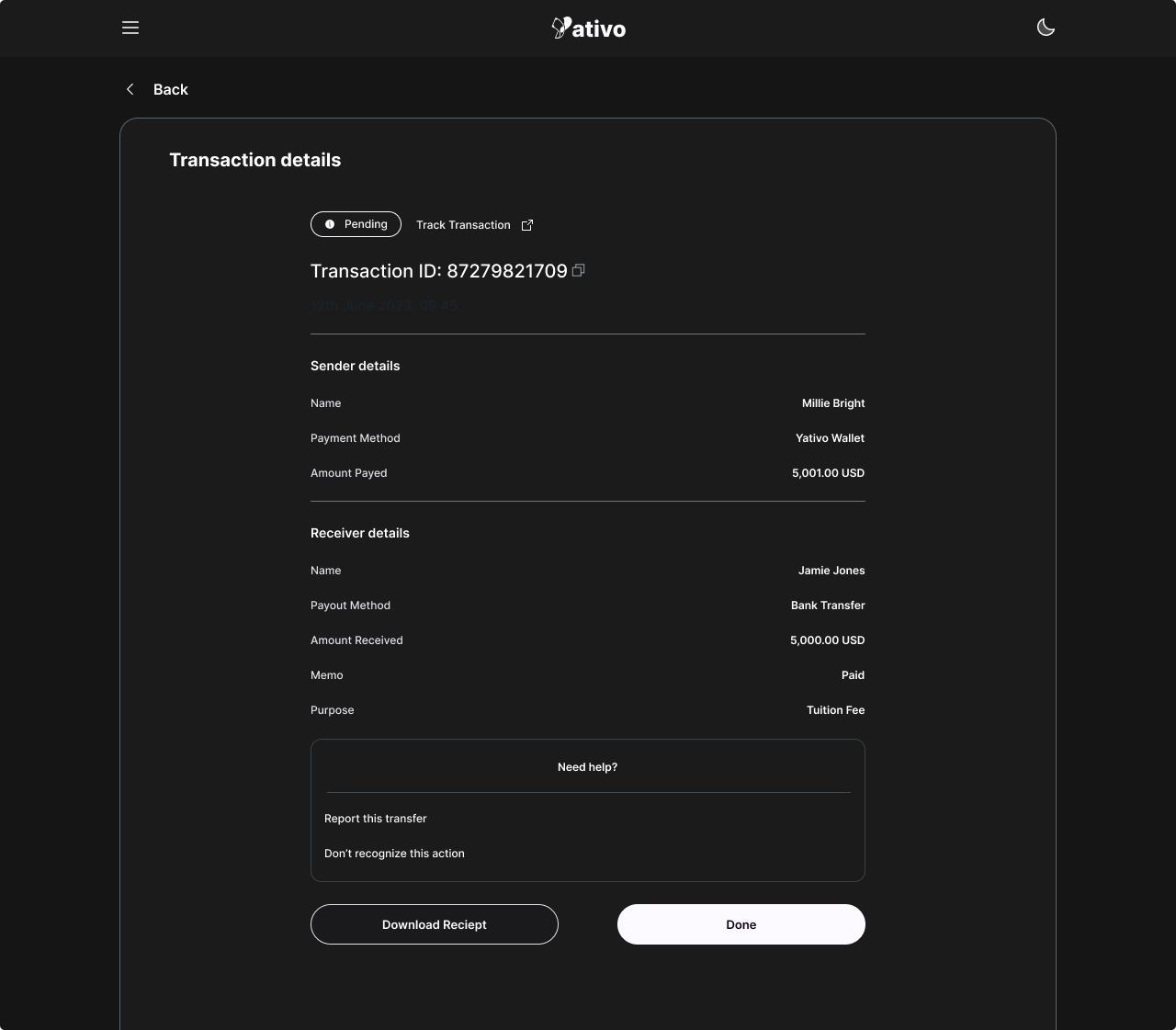Click the Payout Method label

pos(350,606)
